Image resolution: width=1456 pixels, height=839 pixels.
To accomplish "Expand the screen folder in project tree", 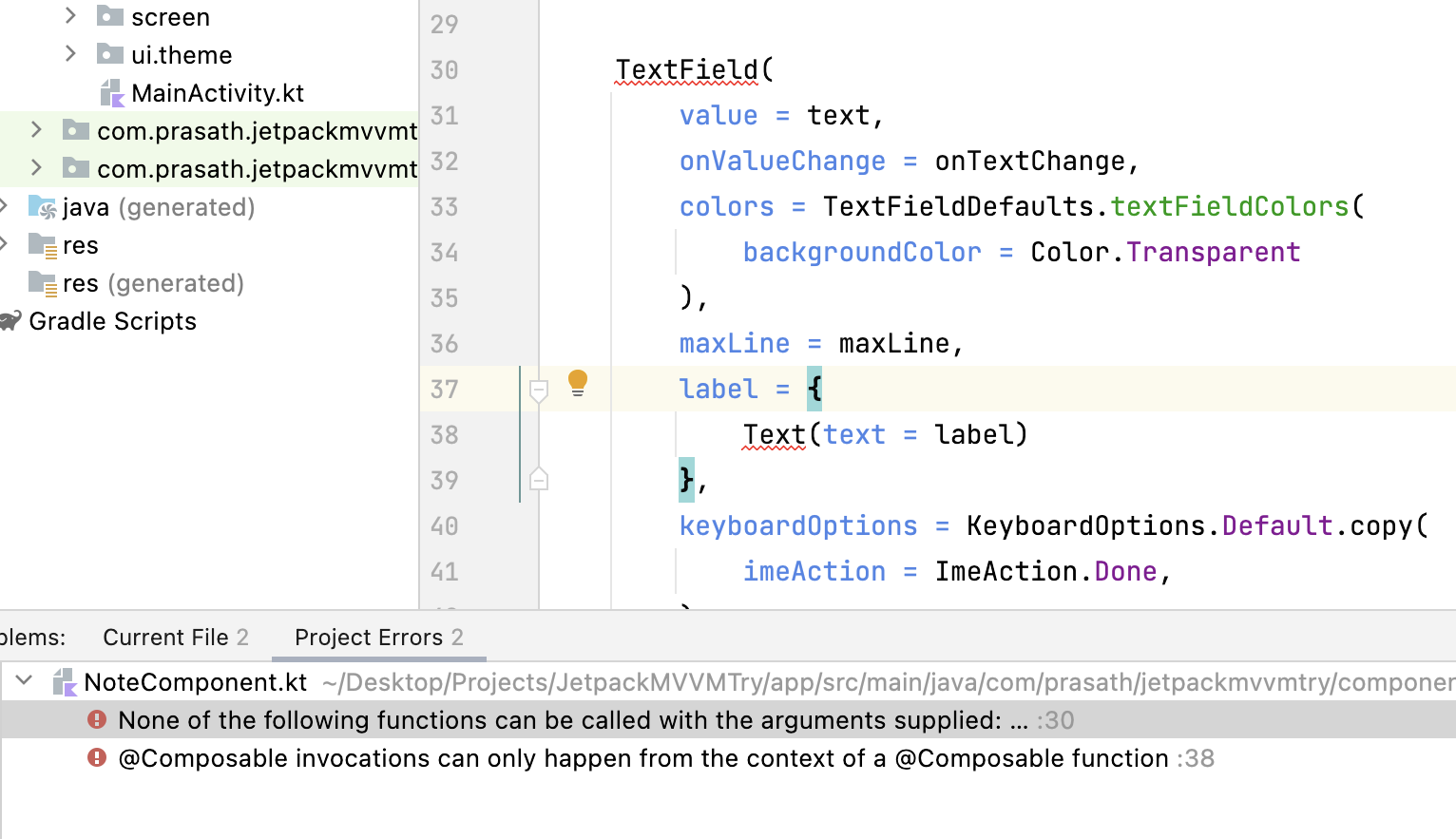I will point(70,15).
